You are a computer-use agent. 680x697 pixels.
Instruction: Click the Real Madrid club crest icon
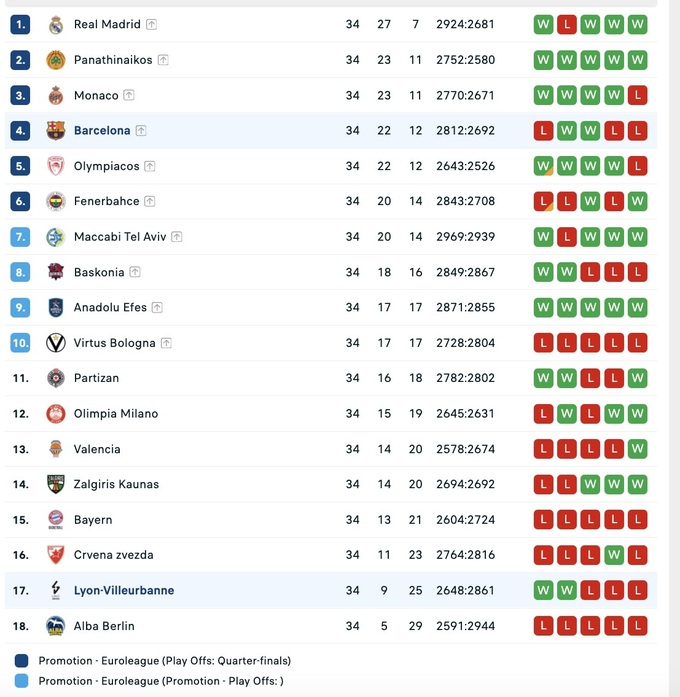tap(56, 25)
